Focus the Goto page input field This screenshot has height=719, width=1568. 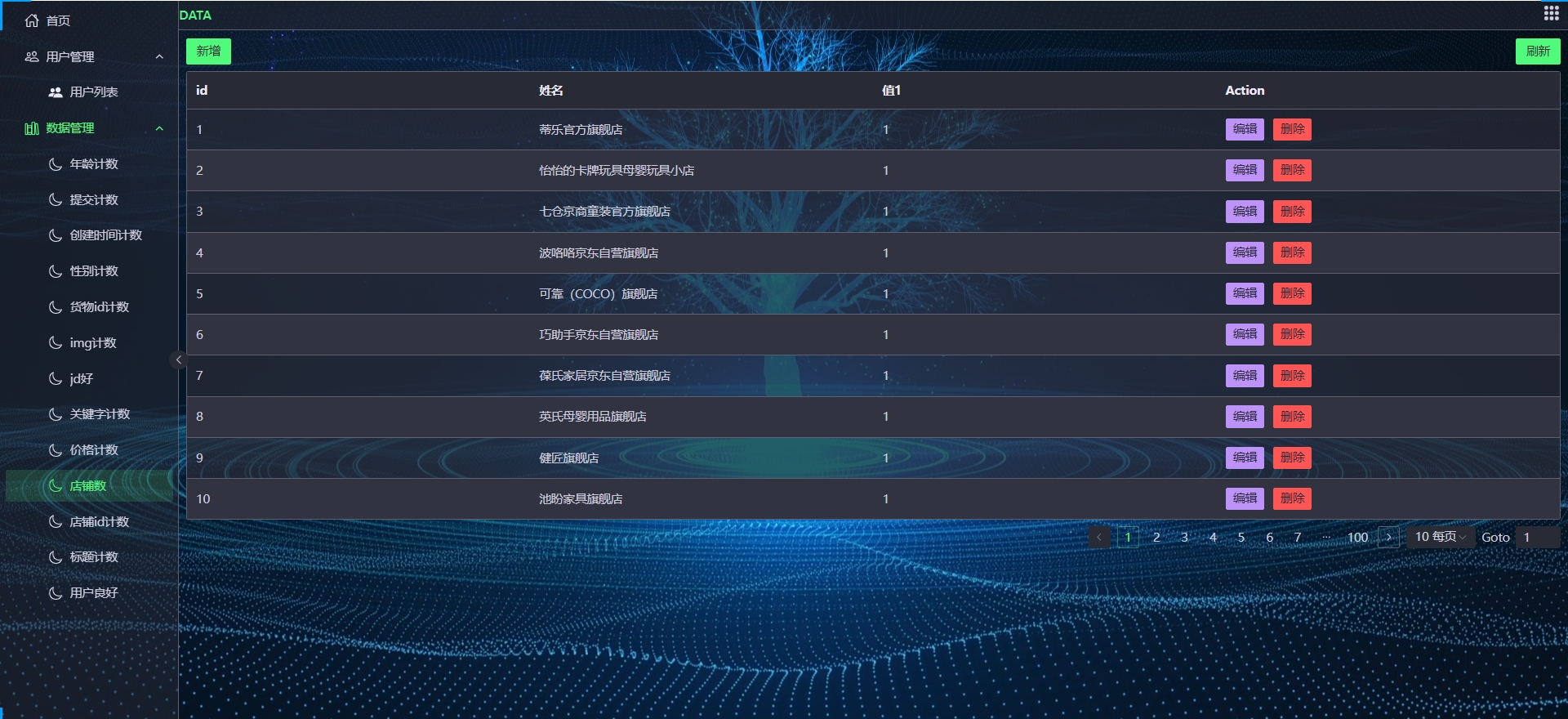pyautogui.click(x=1538, y=538)
